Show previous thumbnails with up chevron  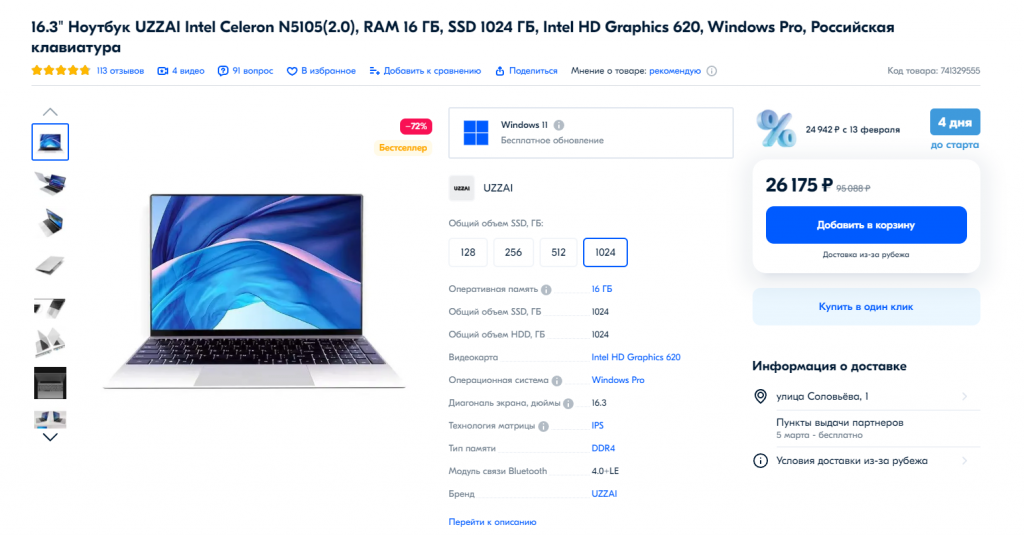click(x=50, y=112)
